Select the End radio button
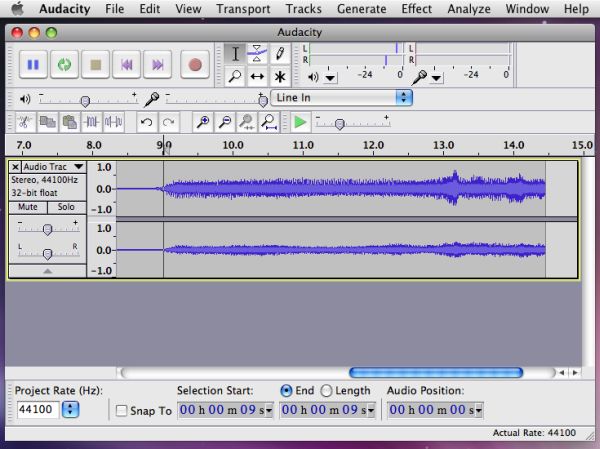600x449 pixels. pos(286,391)
